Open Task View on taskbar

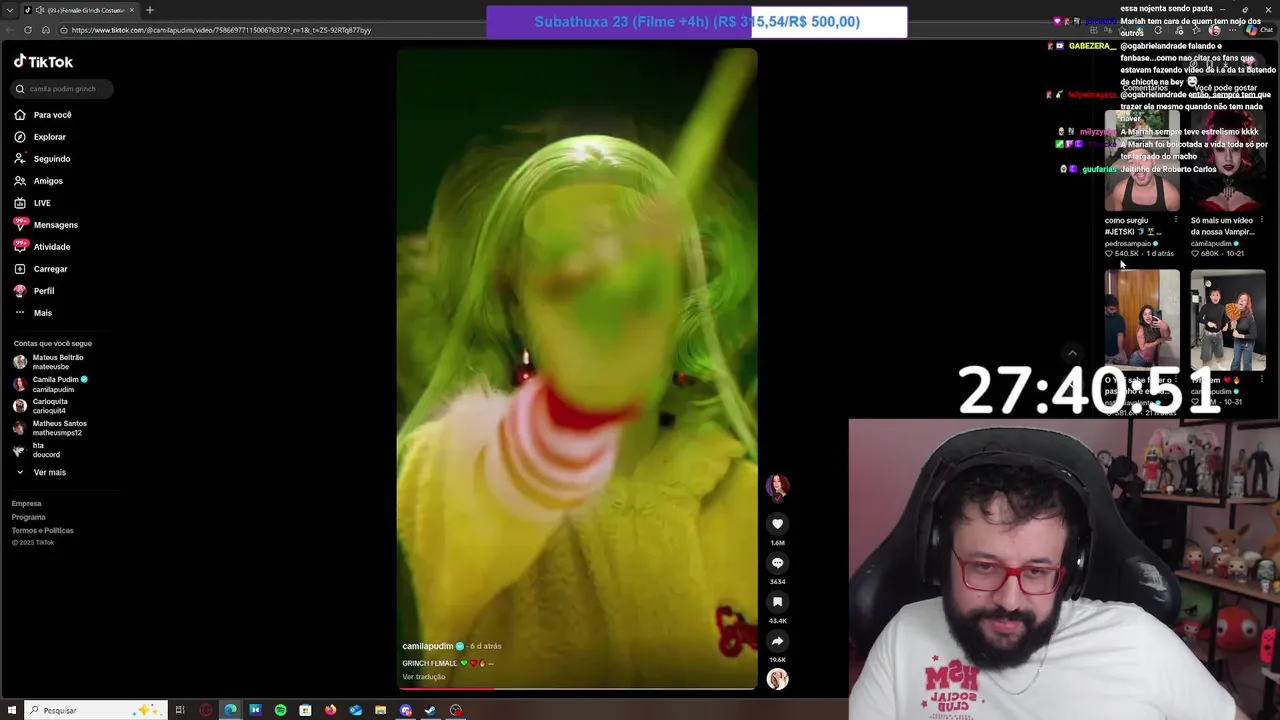click(x=180, y=710)
